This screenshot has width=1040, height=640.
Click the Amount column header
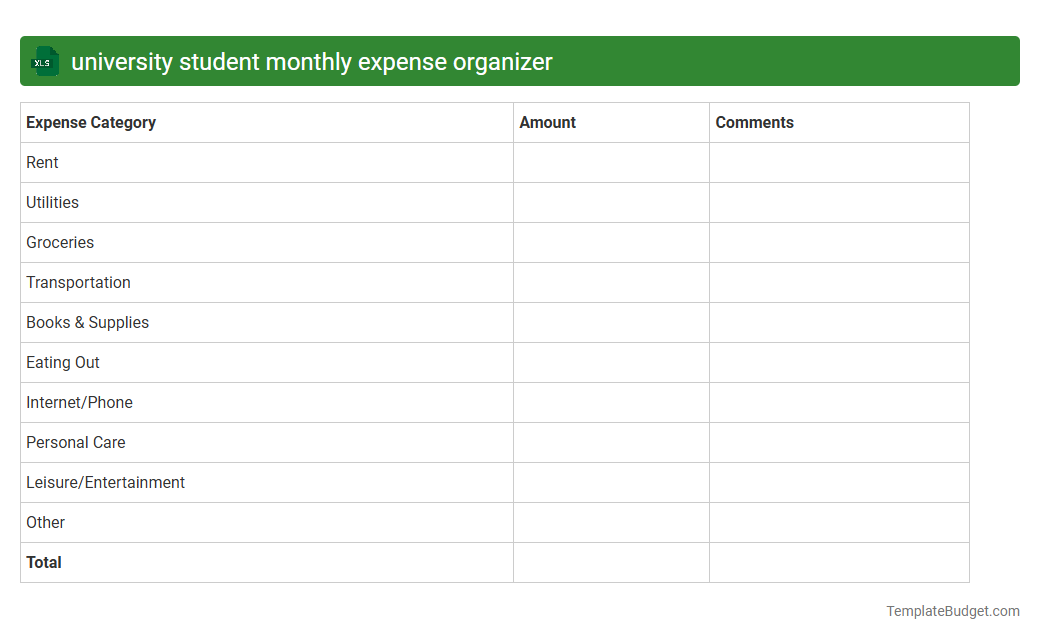click(547, 122)
